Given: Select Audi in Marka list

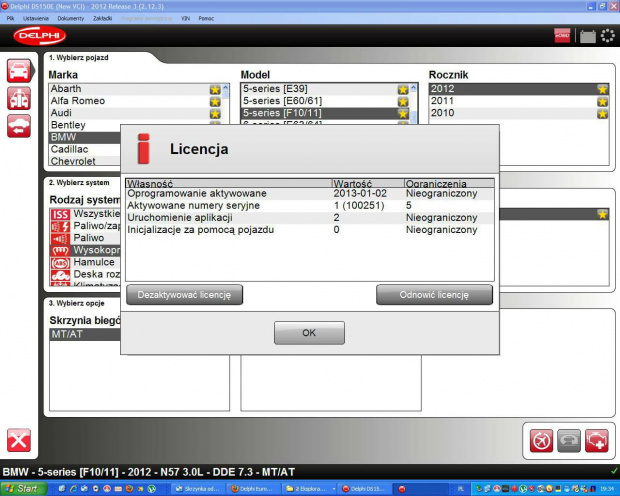Looking at the screenshot, I should (x=134, y=113).
